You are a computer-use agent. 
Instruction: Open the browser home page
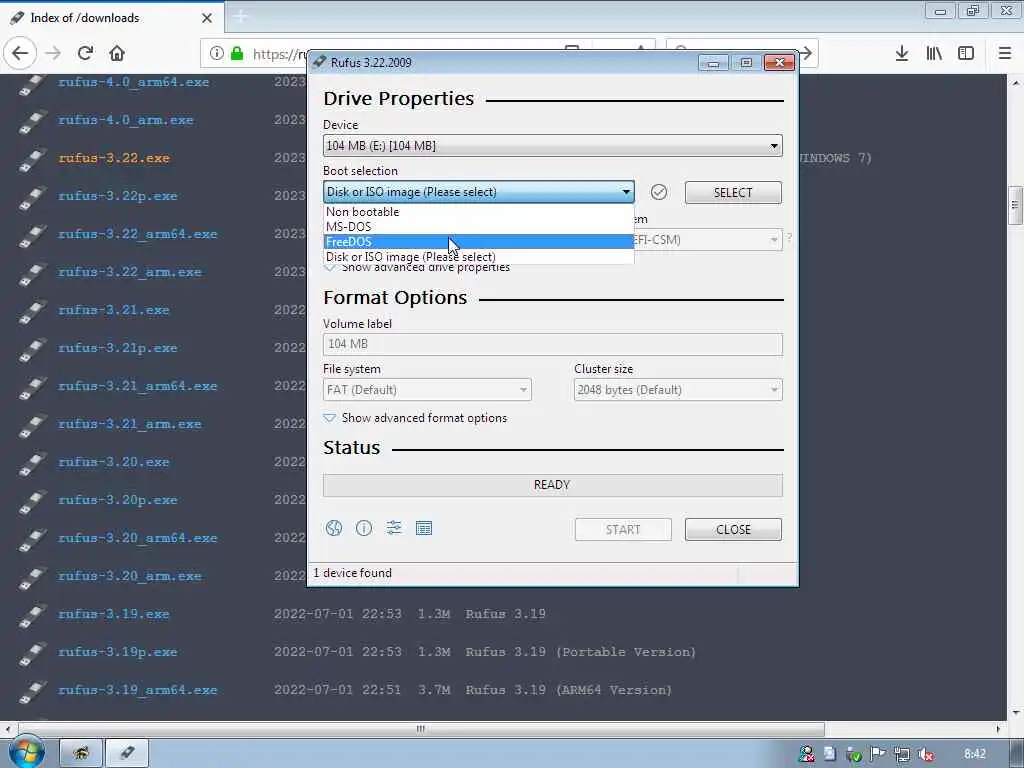tap(117, 53)
